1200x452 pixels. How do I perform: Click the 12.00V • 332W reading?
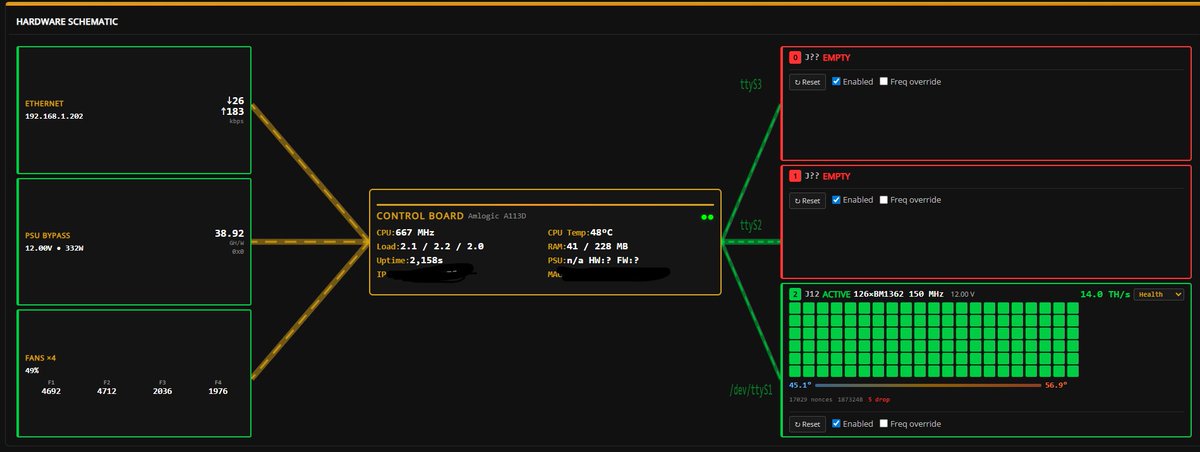click(x=55, y=247)
